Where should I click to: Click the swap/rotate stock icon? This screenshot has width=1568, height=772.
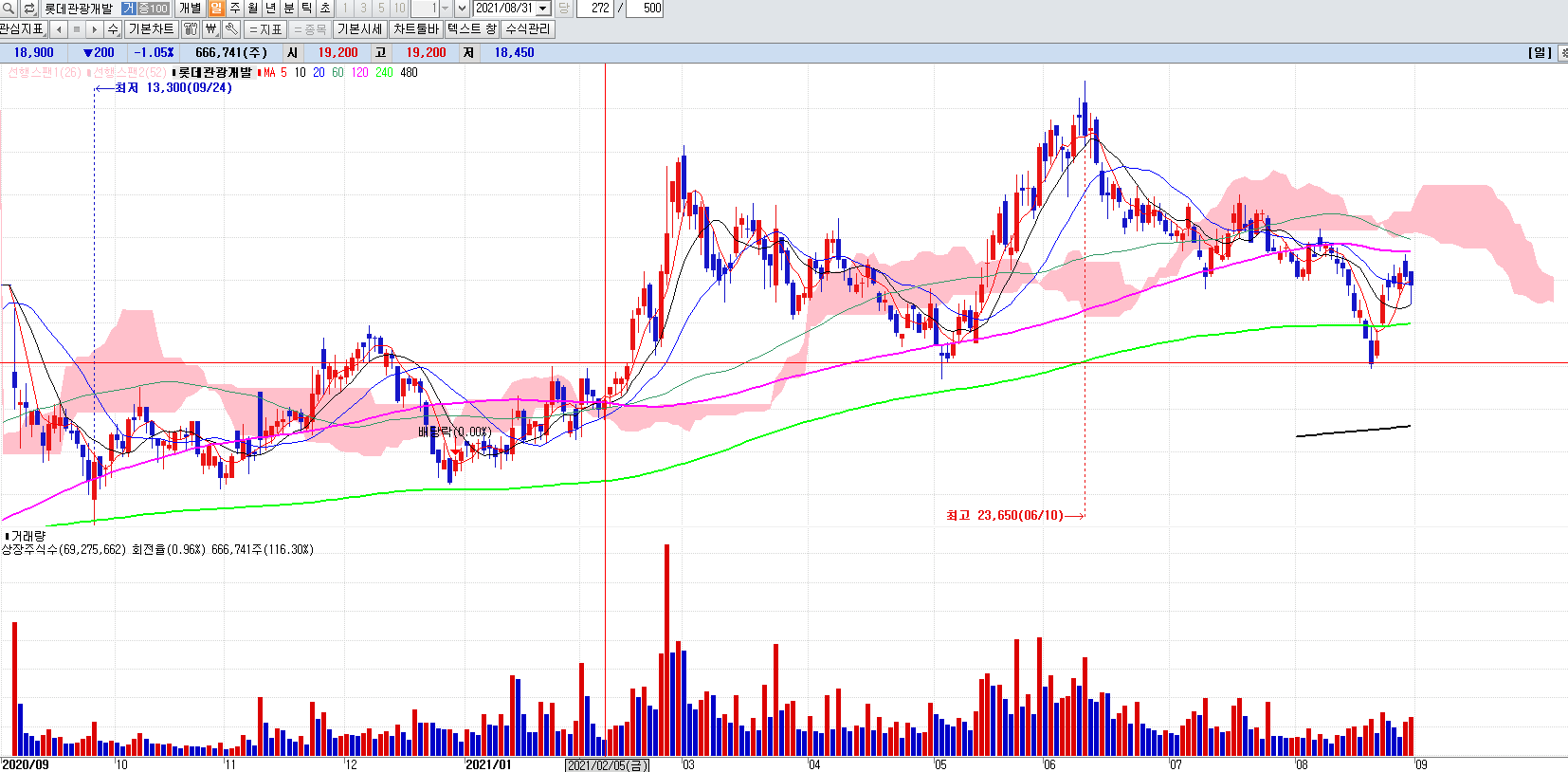tap(29, 9)
